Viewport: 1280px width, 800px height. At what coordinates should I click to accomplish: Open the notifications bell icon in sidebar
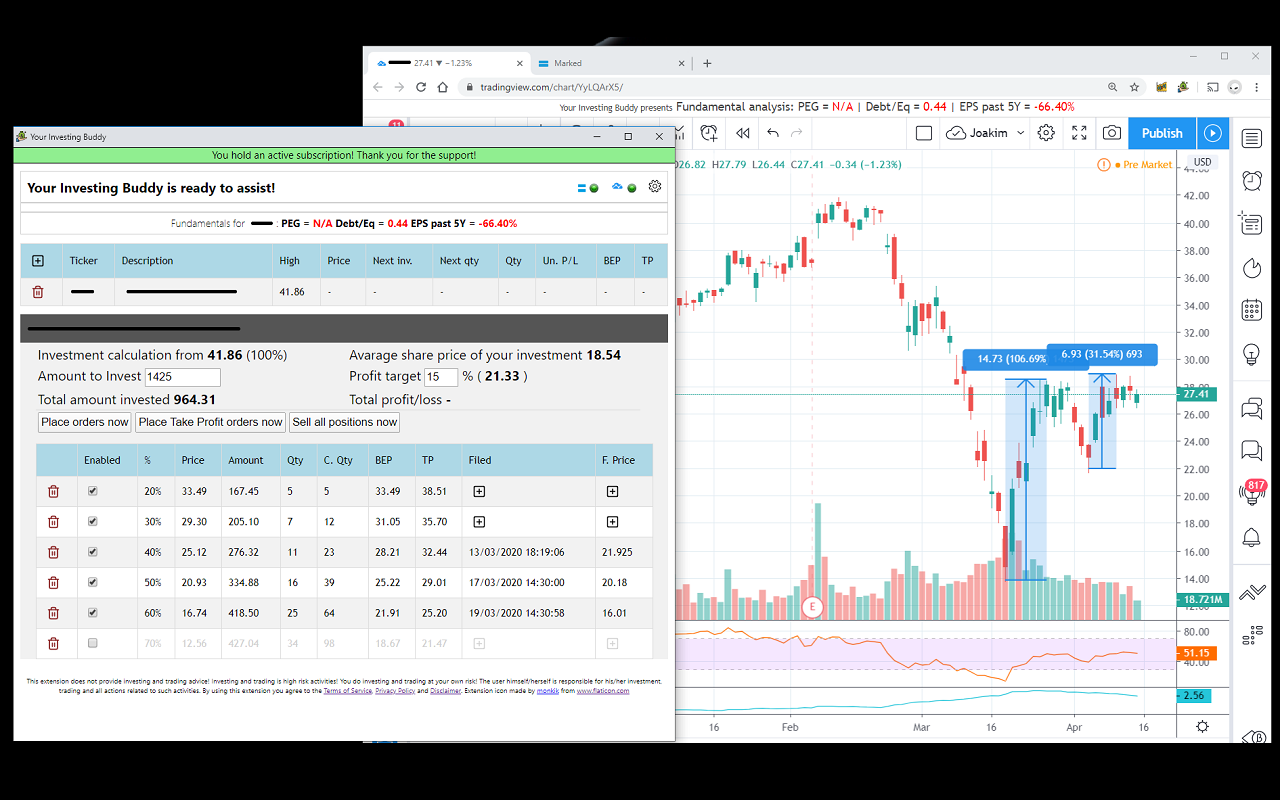(1252, 538)
